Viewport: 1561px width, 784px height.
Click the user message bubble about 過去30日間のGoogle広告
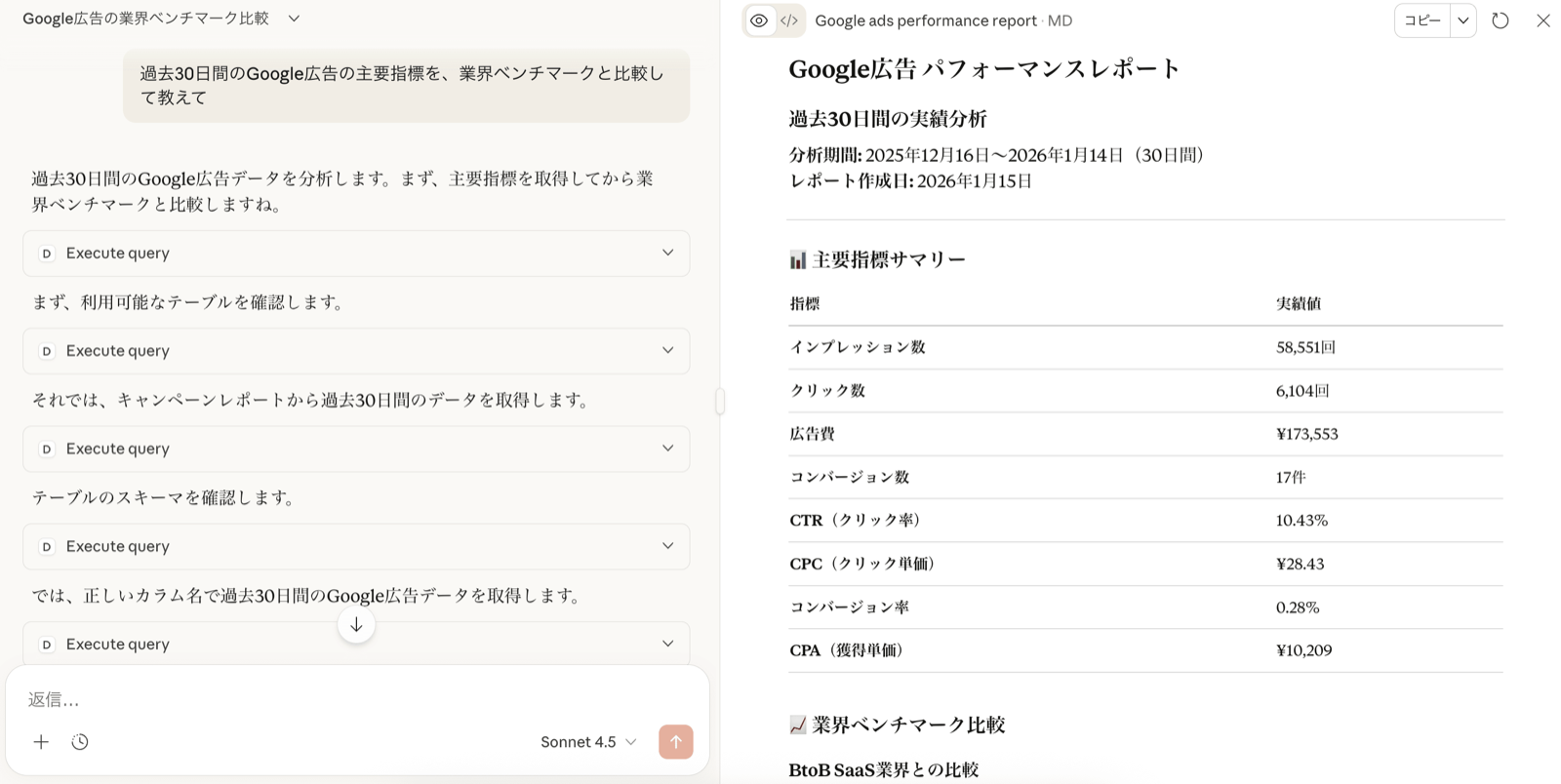(407, 86)
